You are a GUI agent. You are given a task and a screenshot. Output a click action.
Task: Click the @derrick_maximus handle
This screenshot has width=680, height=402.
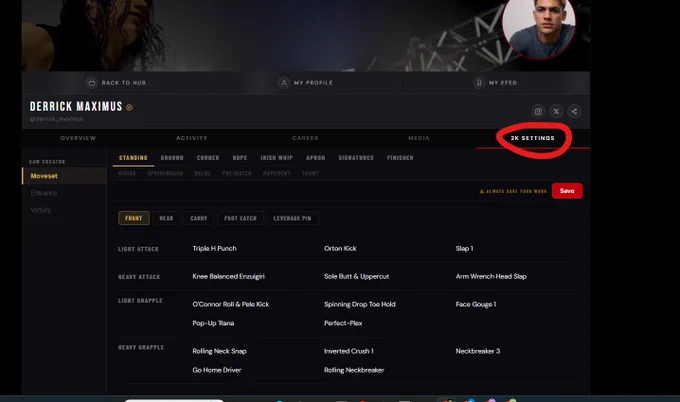point(56,119)
